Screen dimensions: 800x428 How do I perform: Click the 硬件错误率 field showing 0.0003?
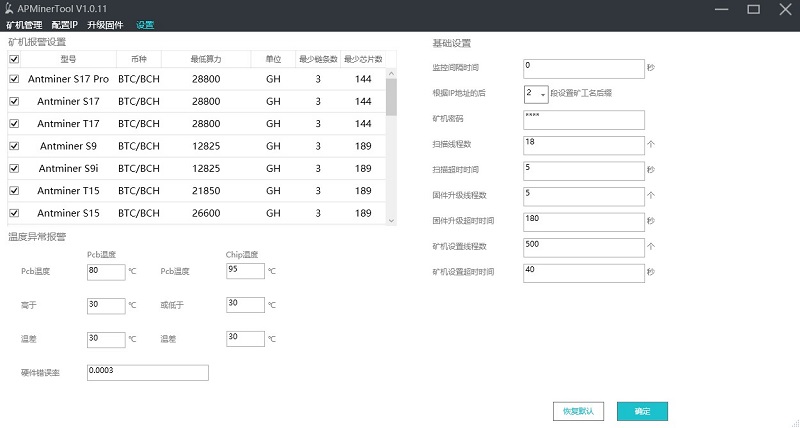tap(147, 373)
